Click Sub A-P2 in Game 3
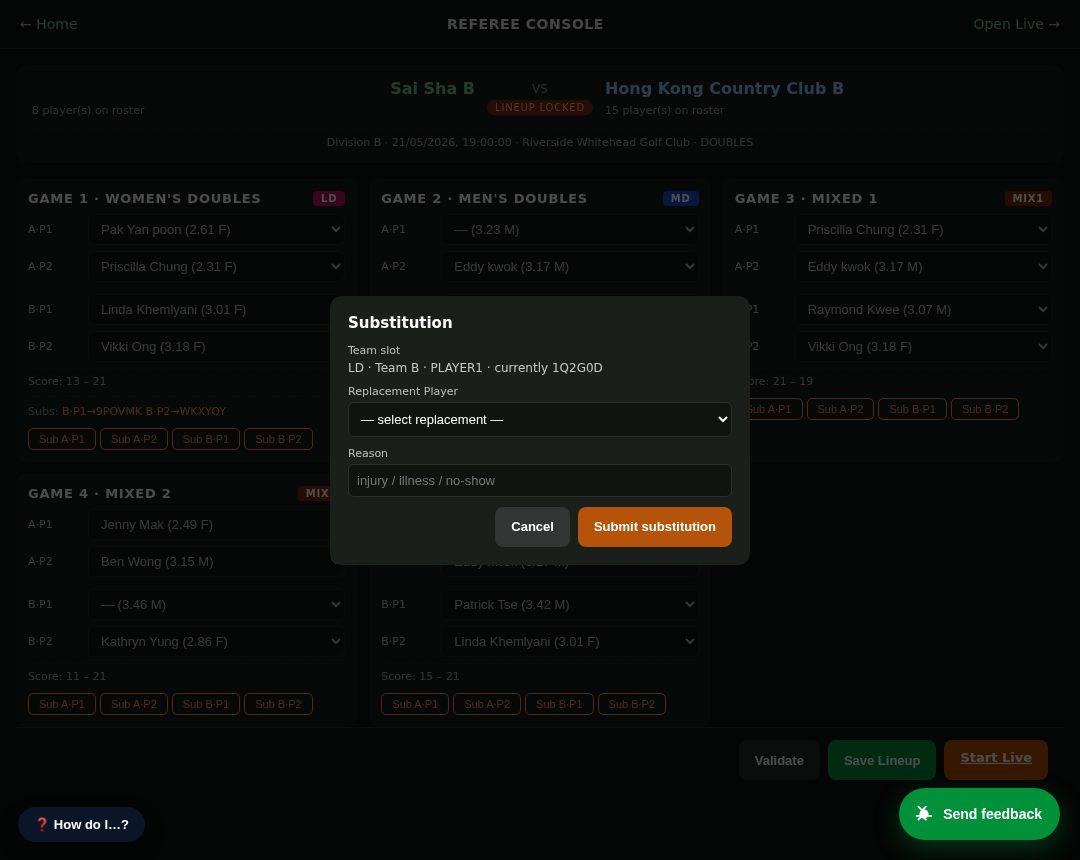1080x860 pixels. point(840,409)
